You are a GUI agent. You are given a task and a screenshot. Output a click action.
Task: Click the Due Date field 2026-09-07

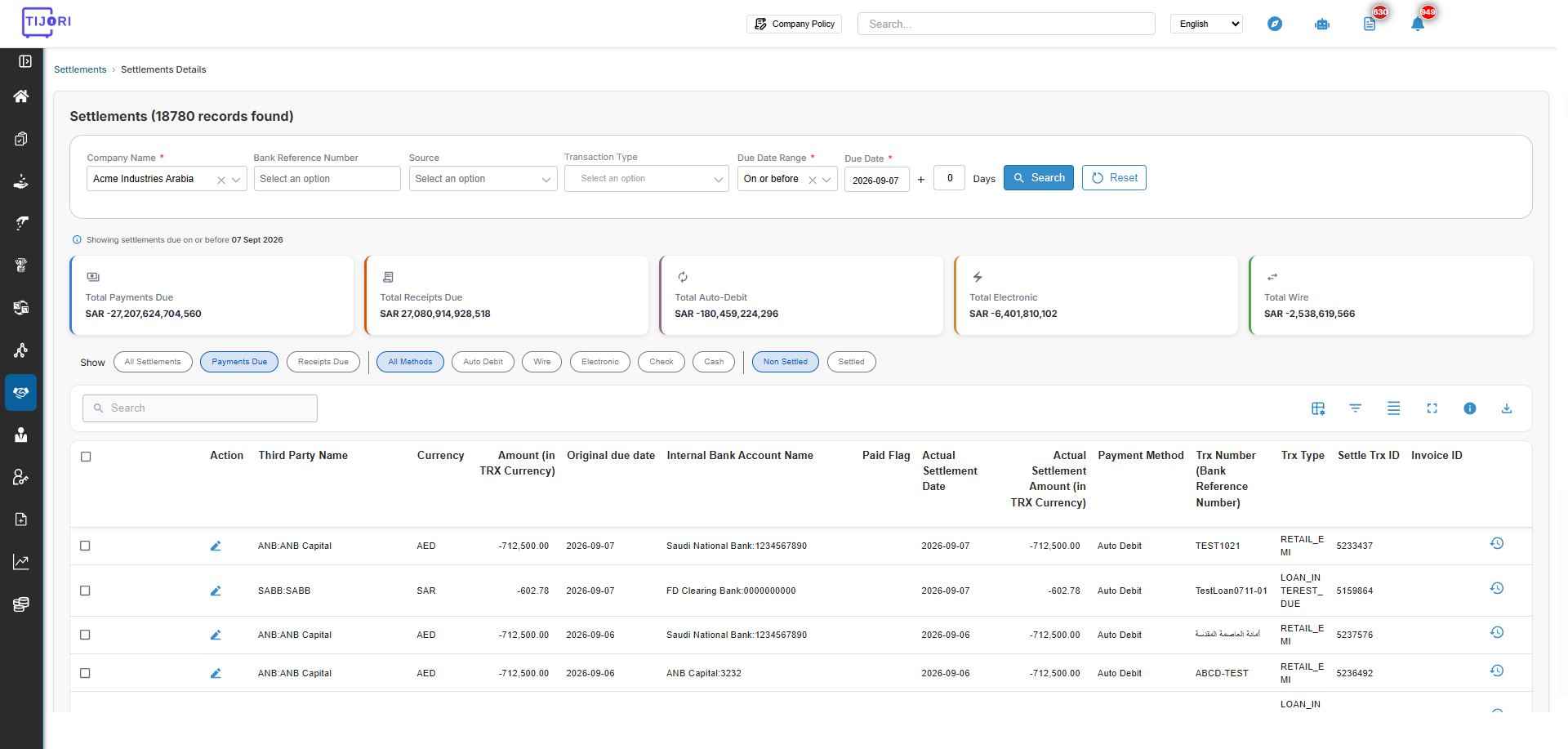tap(876, 180)
